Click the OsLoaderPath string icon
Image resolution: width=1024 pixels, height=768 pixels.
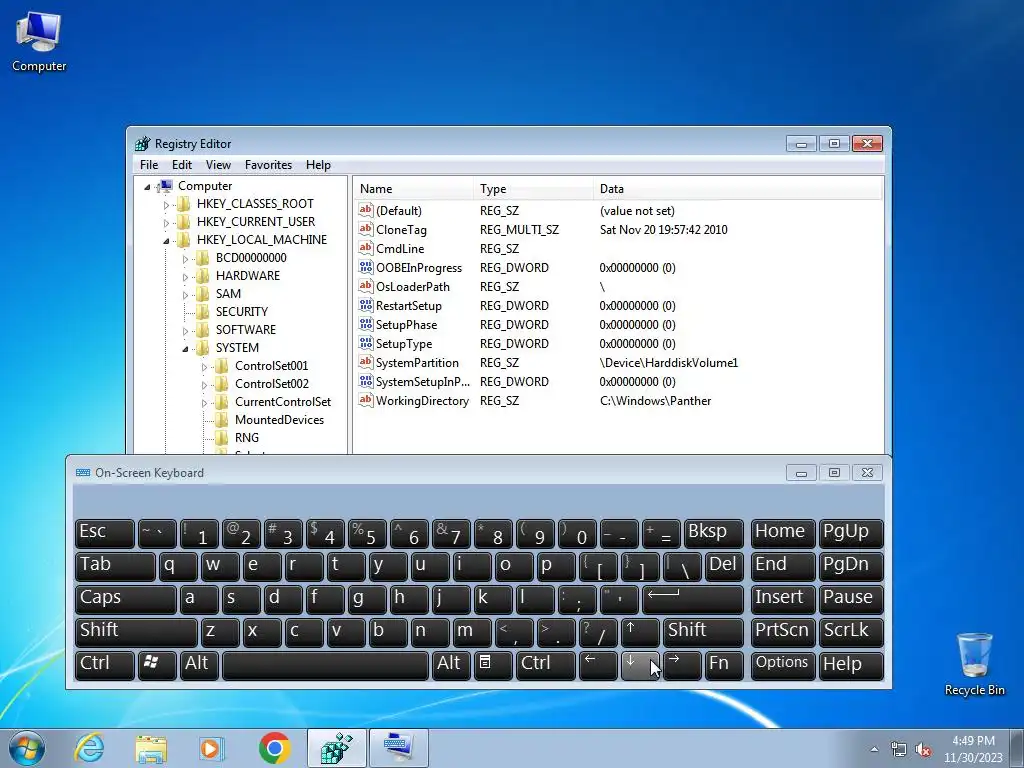pyautogui.click(x=365, y=286)
